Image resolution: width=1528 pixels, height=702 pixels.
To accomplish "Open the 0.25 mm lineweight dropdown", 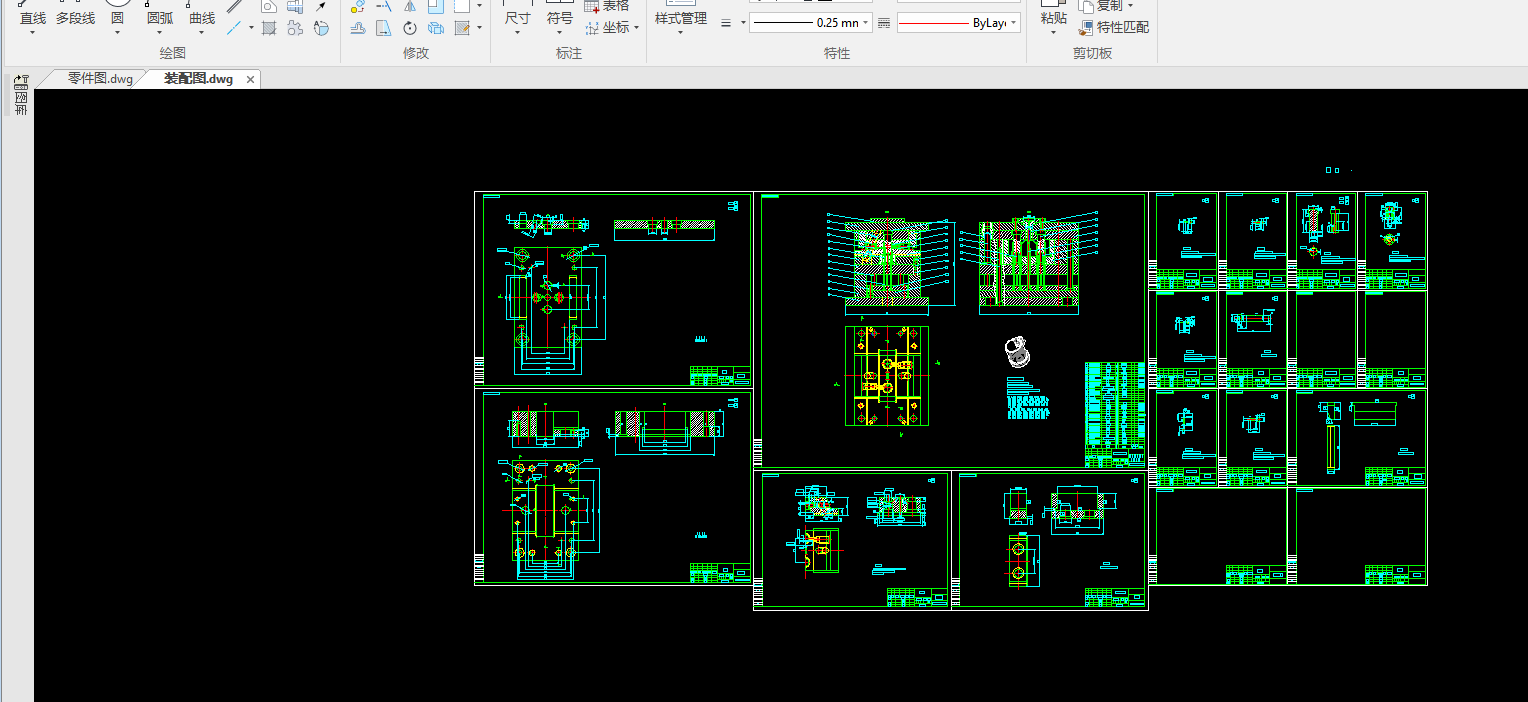I will pyautogui.click(x=865, y=23).
